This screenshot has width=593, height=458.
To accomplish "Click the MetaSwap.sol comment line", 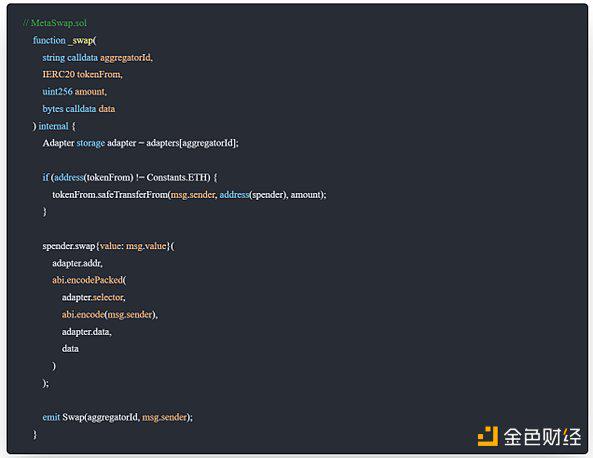I will [55, 23].
